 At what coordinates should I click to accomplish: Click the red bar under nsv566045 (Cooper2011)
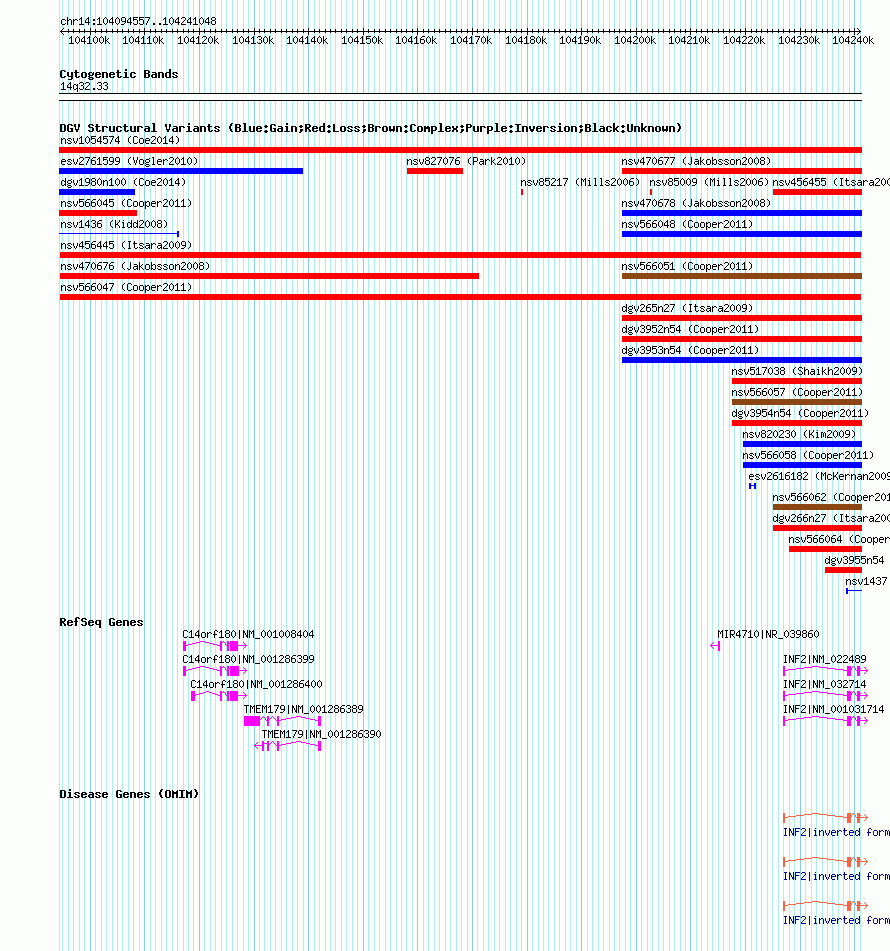[x=98, y=213]
